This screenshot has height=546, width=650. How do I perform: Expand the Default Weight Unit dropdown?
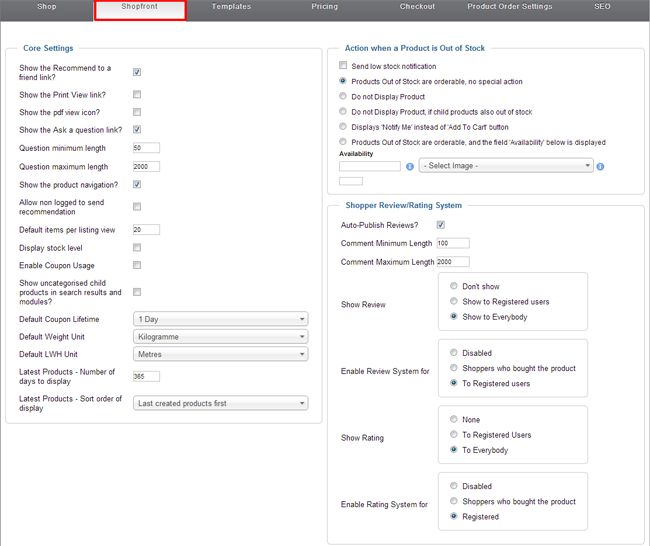(x=220, y=337)
